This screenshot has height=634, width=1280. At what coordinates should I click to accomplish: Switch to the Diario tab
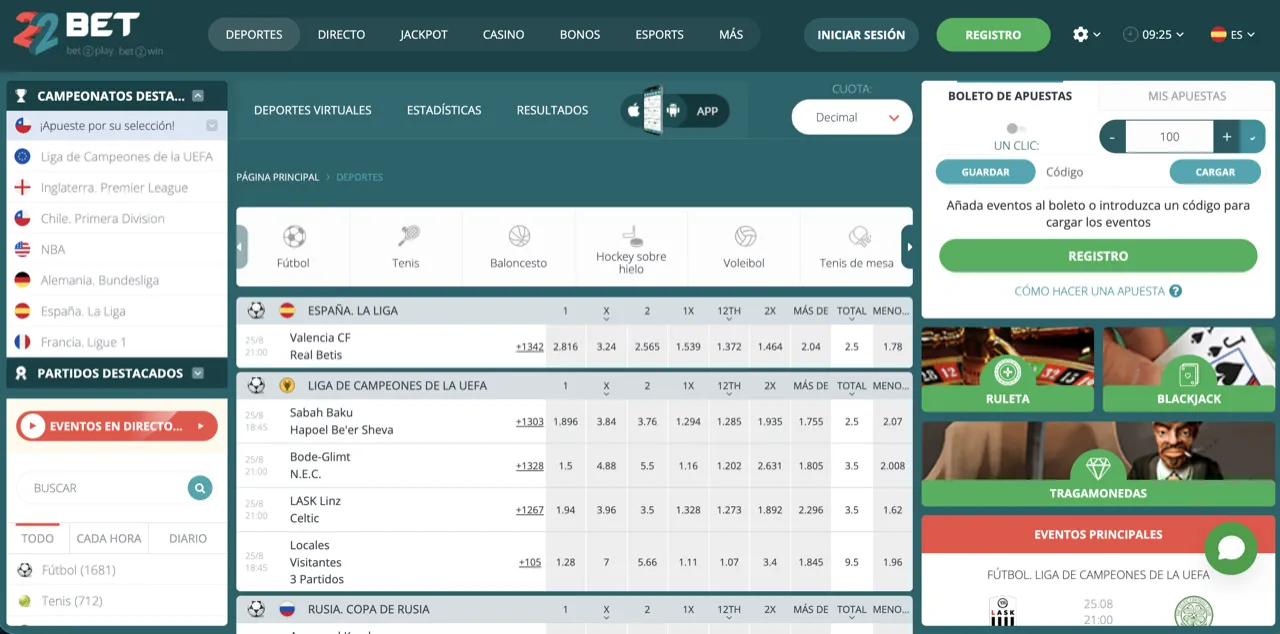(188, 538)
